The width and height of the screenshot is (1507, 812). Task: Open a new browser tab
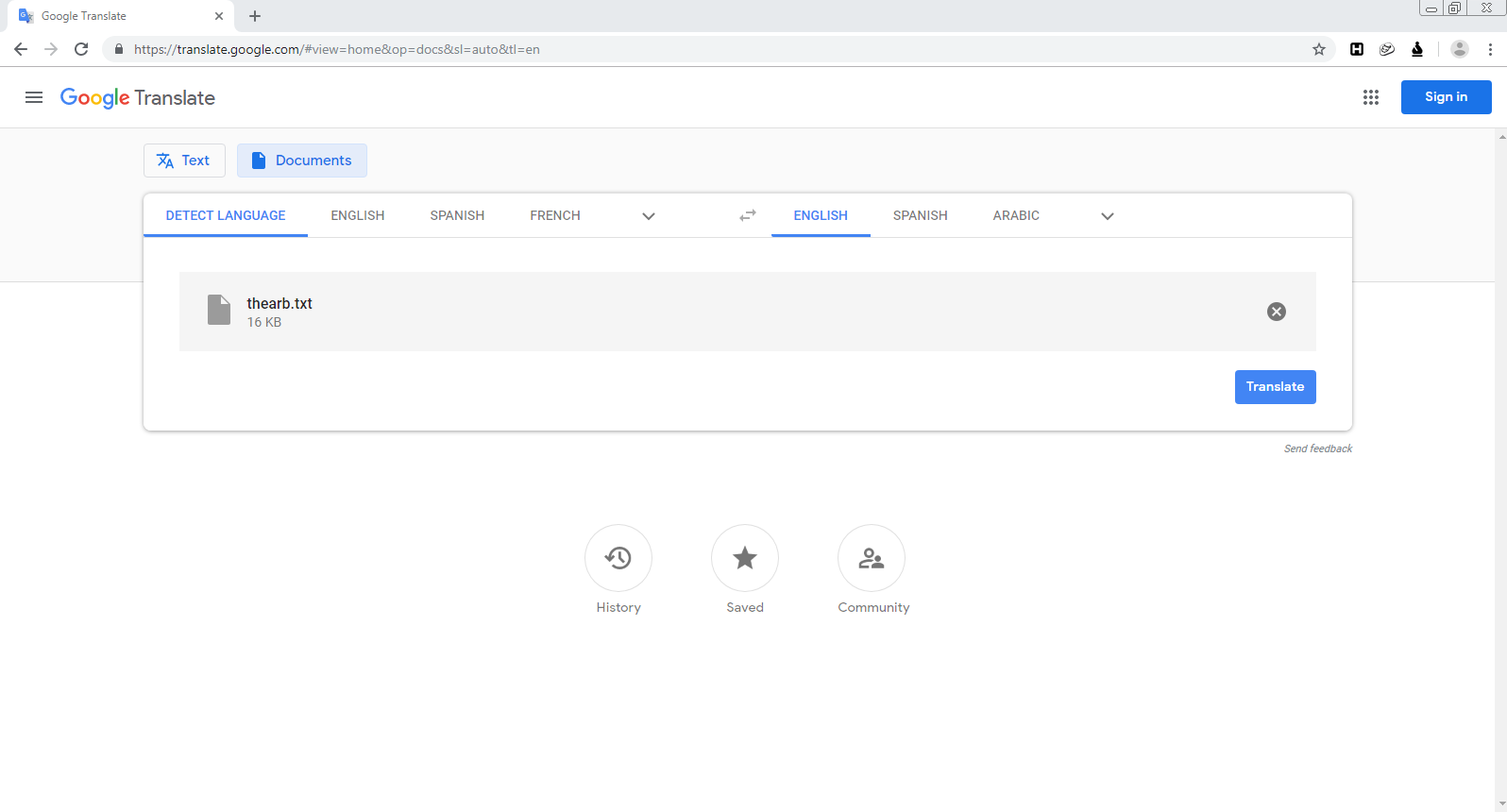point(255,16)
